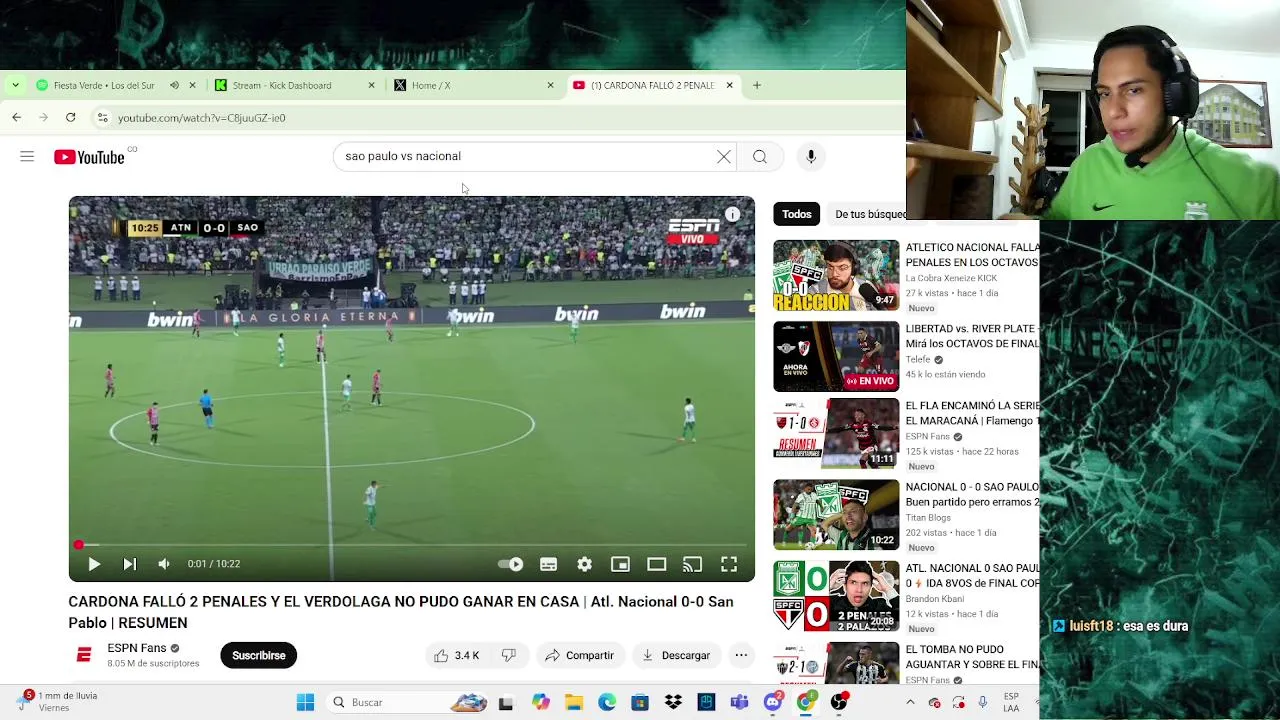This screenshot has height=720, width=1280.
Task: Close the Kick Dashboard tab
Action: [x=371, y=85]
